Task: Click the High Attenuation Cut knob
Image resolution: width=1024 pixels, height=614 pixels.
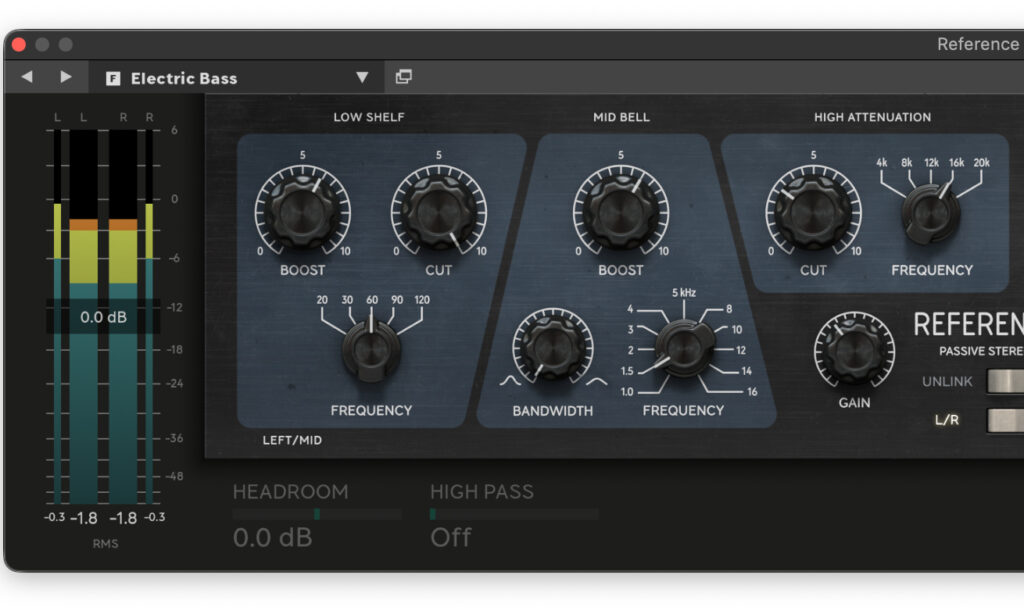Action: point(813,212)
